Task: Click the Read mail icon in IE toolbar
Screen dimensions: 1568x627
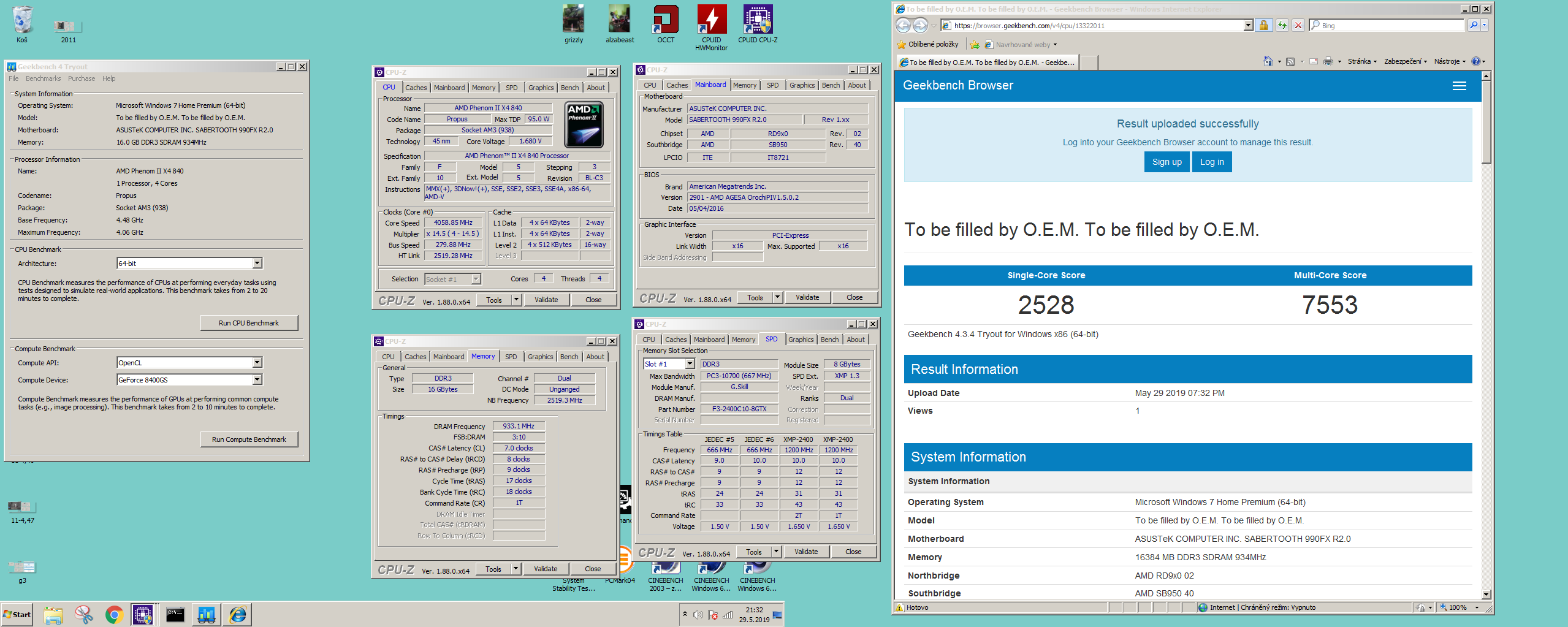Action: [1314, 61]
